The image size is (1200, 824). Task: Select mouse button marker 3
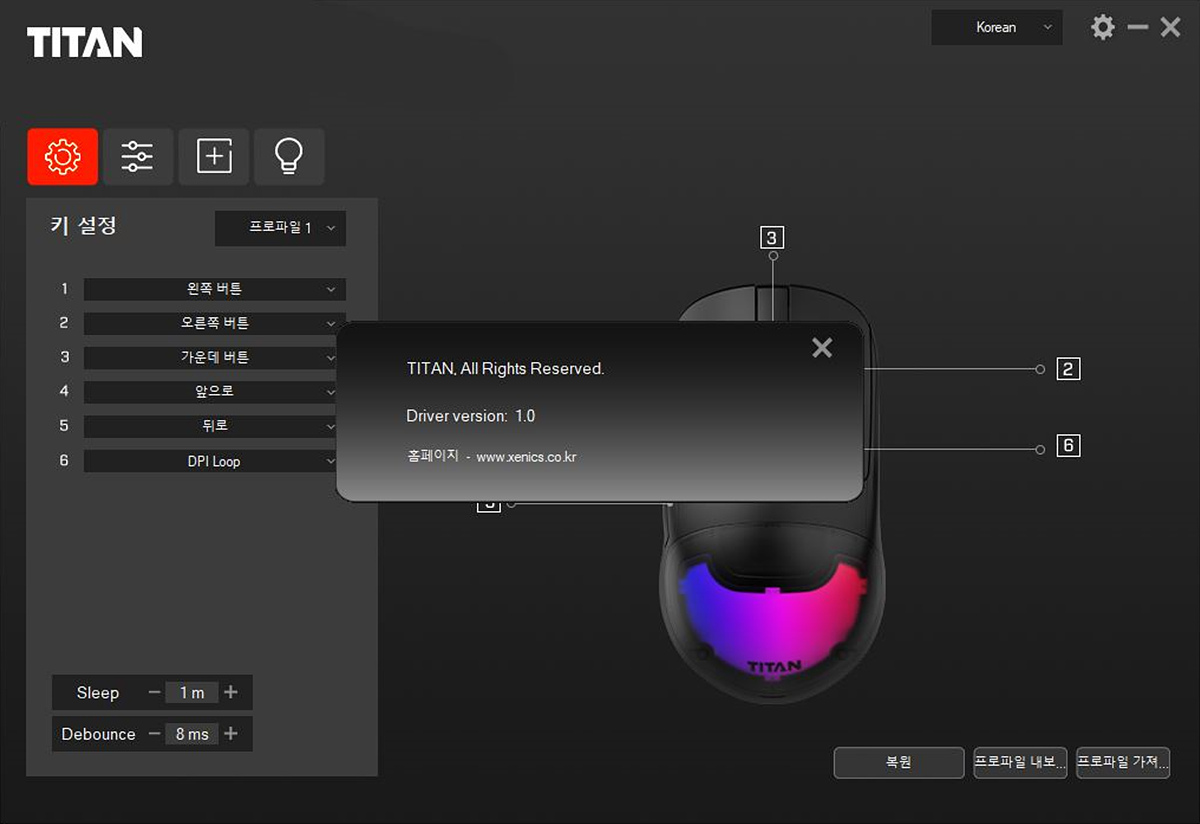[771, 238]
